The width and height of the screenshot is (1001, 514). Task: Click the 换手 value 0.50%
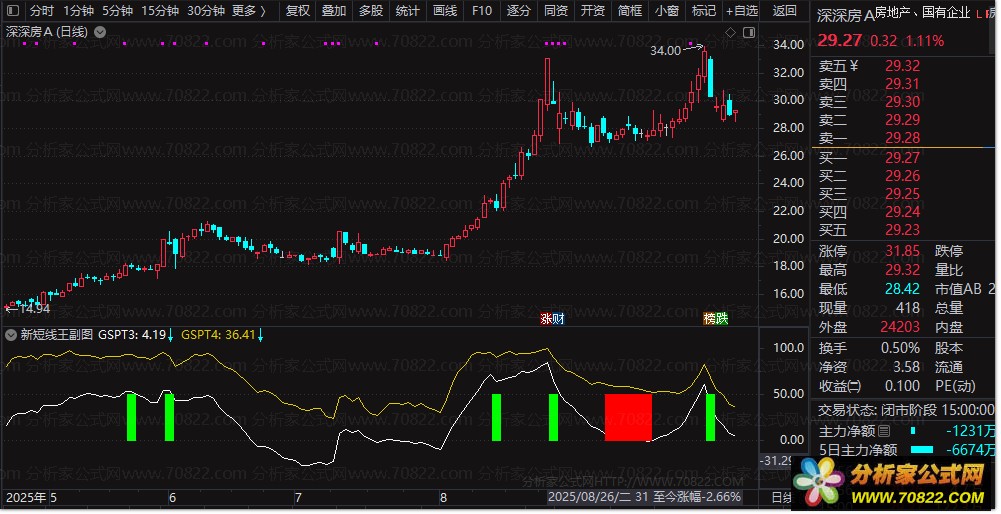click(x=900, y=349)
